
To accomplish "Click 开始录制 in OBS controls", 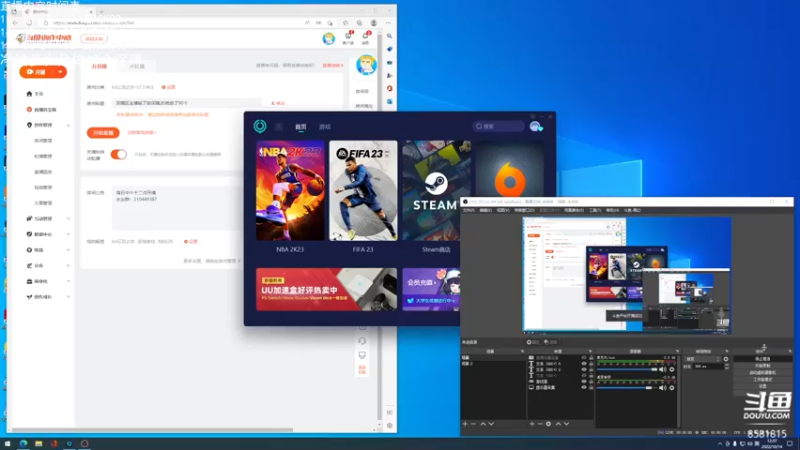I will coord(763,365).
